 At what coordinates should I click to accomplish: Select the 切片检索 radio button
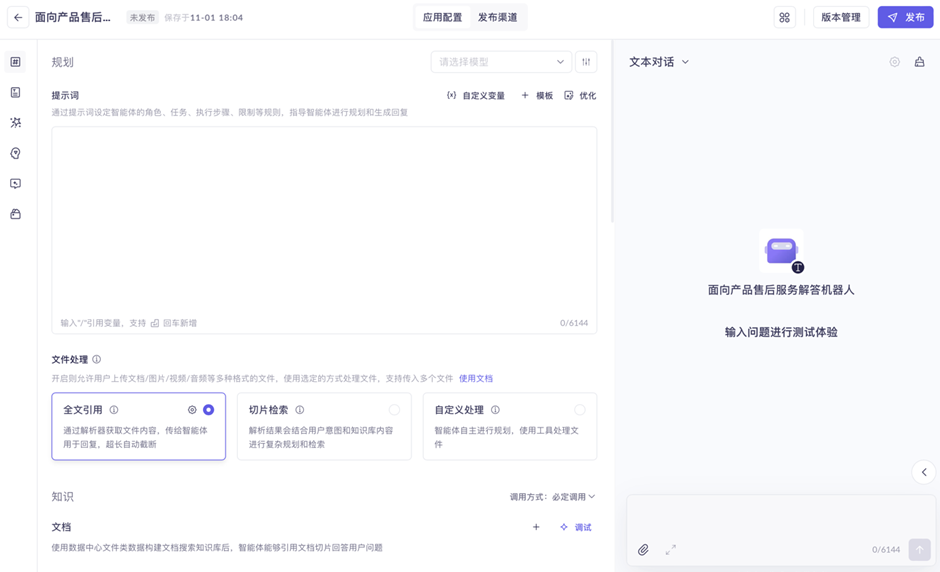[x=394, y=410]
